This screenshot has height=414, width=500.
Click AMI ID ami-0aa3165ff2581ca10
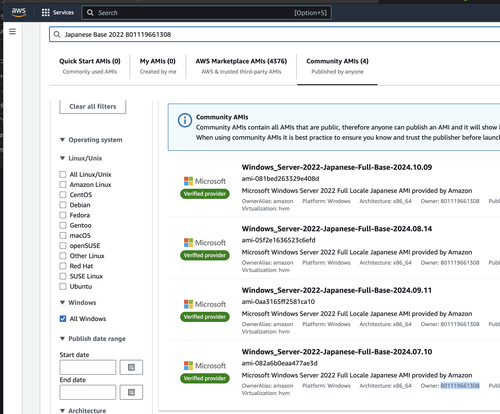(278, 302)
